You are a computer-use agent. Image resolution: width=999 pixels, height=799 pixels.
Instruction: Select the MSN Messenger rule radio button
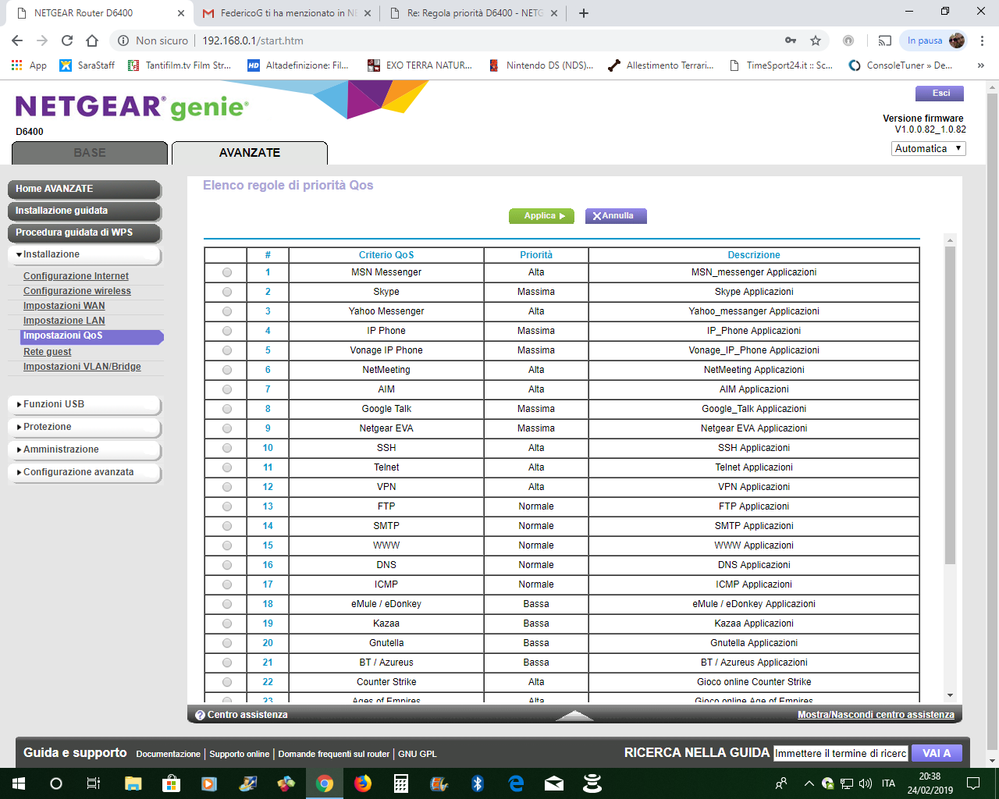(x=227, y=273)
